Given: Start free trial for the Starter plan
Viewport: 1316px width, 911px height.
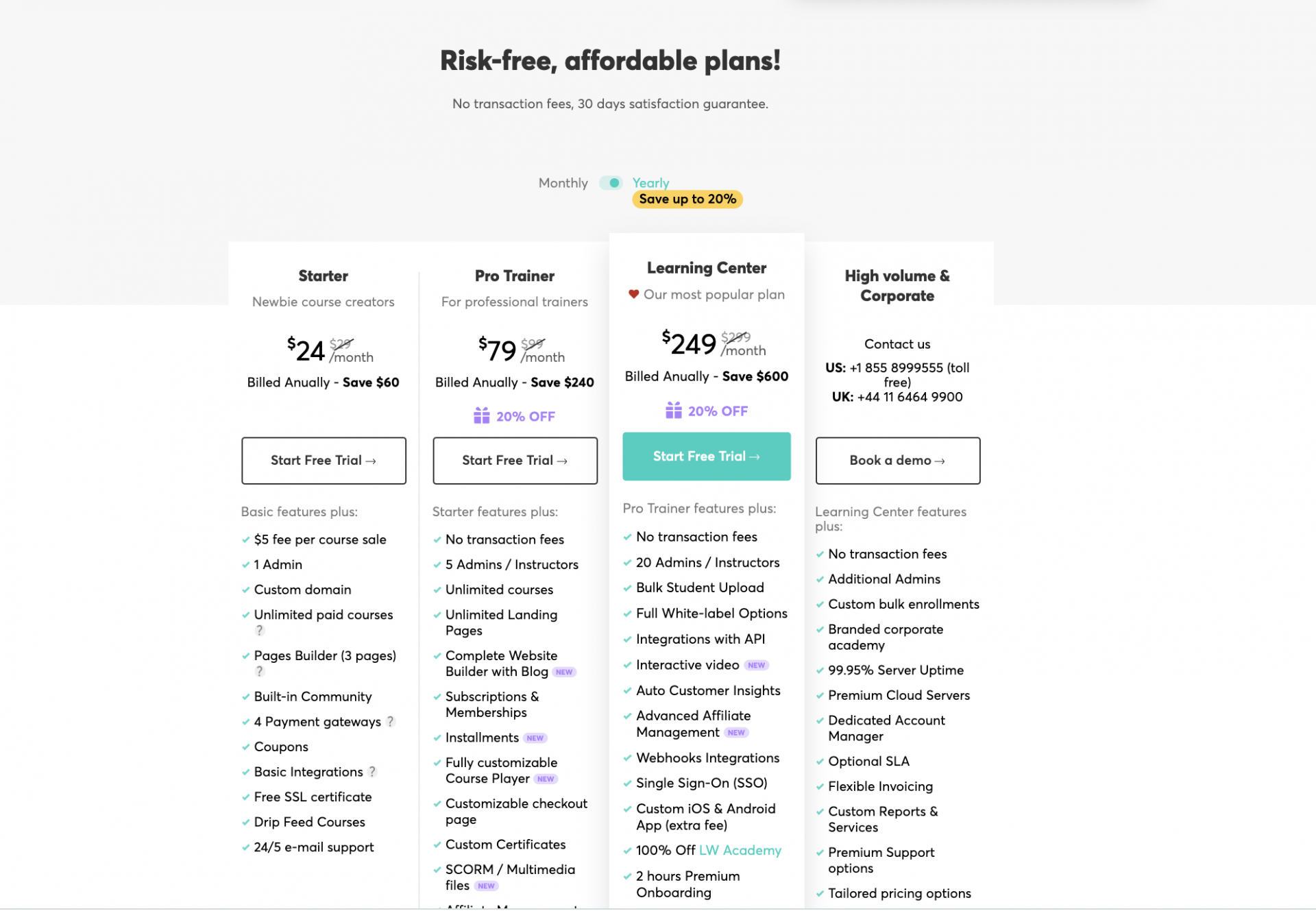Looking at the screenshot, I should (x=324, y=461).
